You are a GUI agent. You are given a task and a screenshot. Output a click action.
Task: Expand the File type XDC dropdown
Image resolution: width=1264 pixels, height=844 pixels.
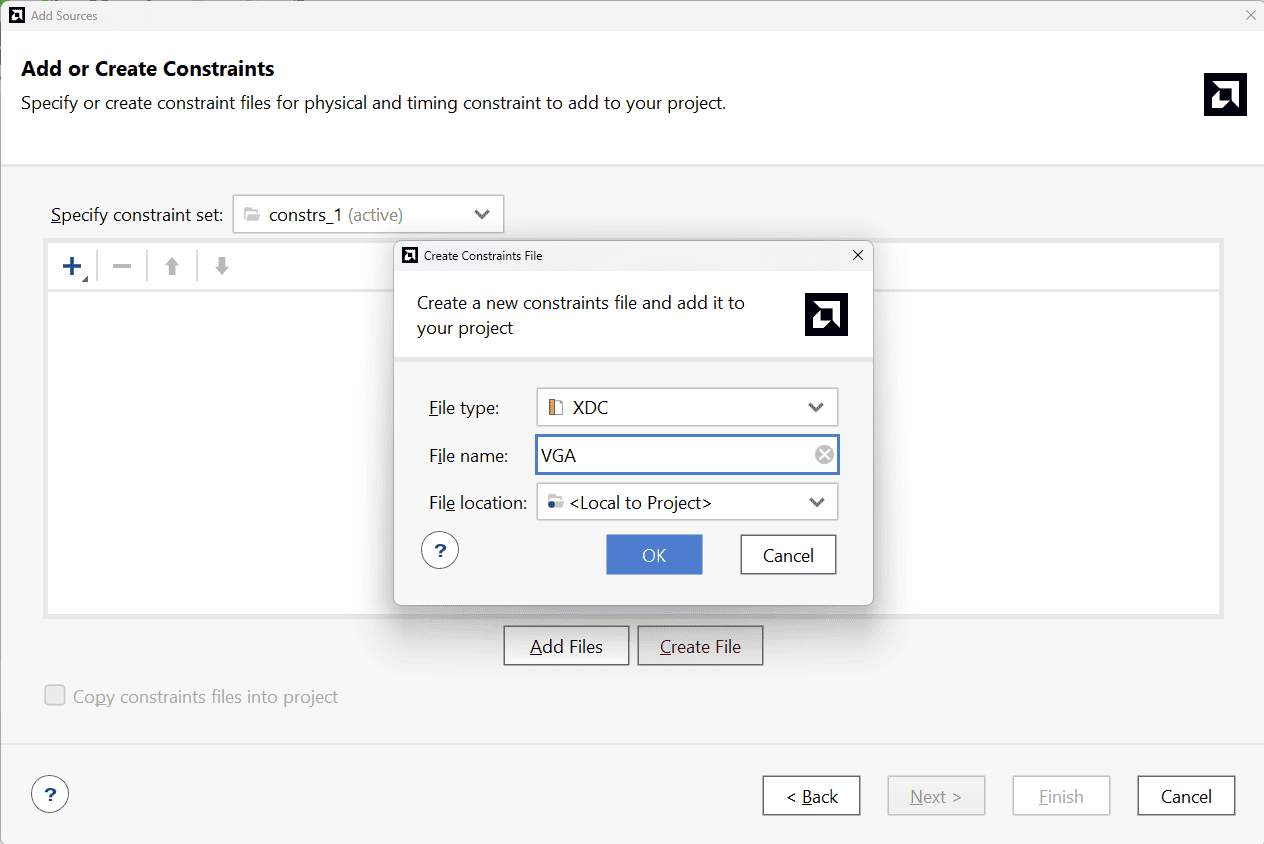click(x=687, y=407)
